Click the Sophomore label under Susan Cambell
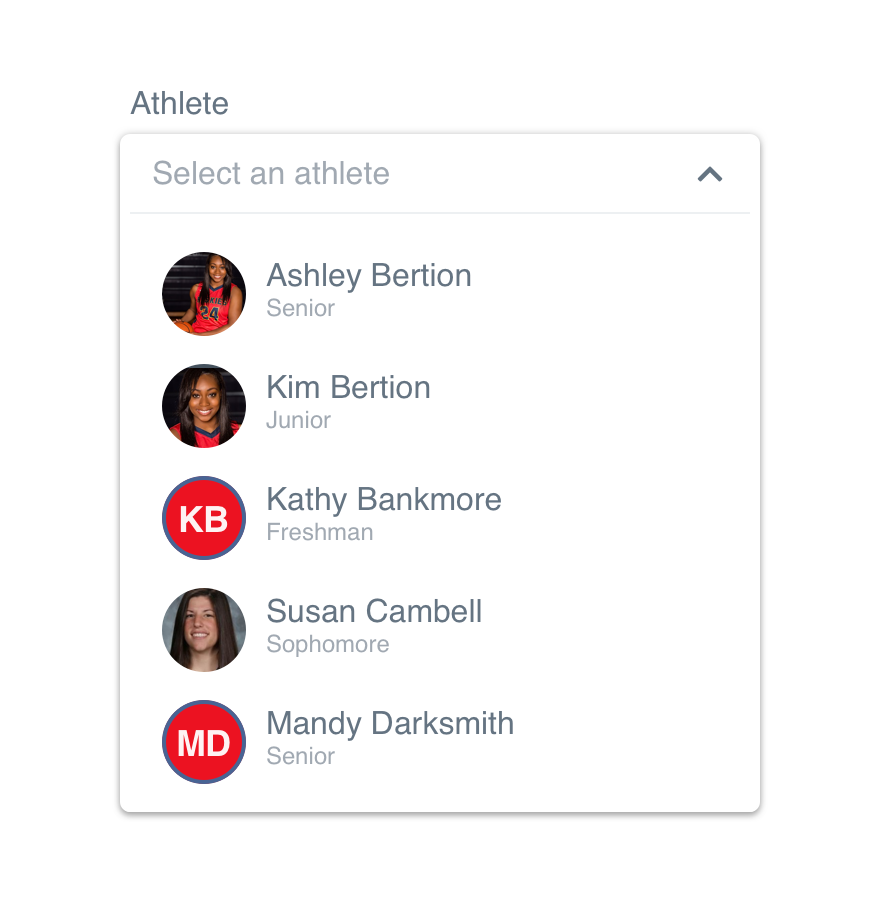The image size is (880, 912). click(x=327, y=644)
